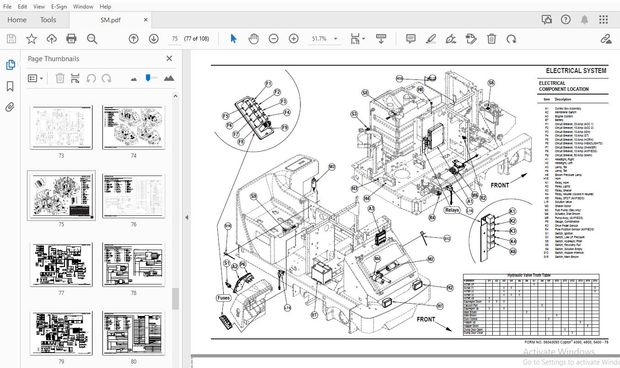The width and height of the screenshot is (620, 368).
Task: Open the Window menu
Action: coord(83,6)
